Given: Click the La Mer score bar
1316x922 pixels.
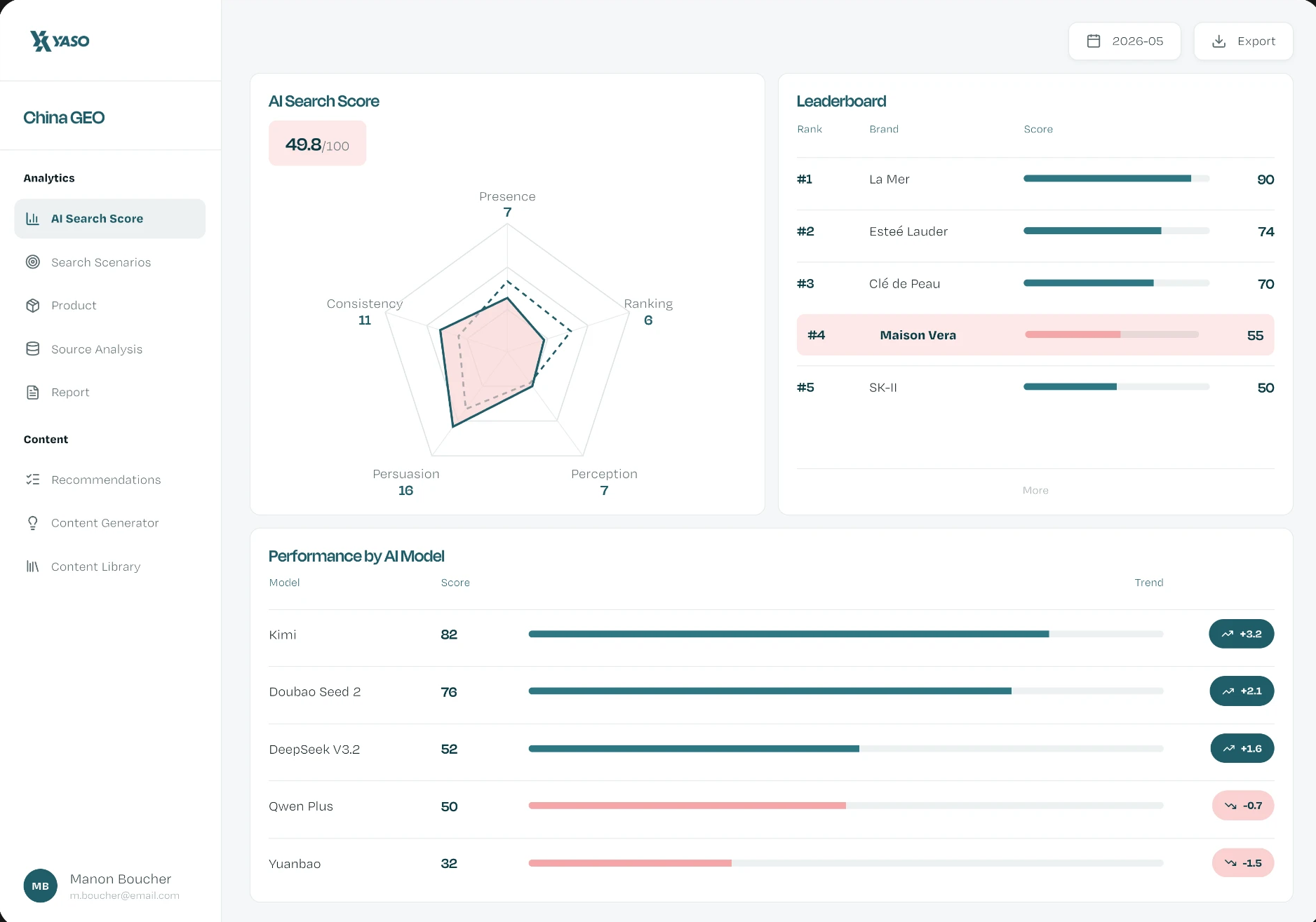Looking at the screenshot, I should 1116,179.
